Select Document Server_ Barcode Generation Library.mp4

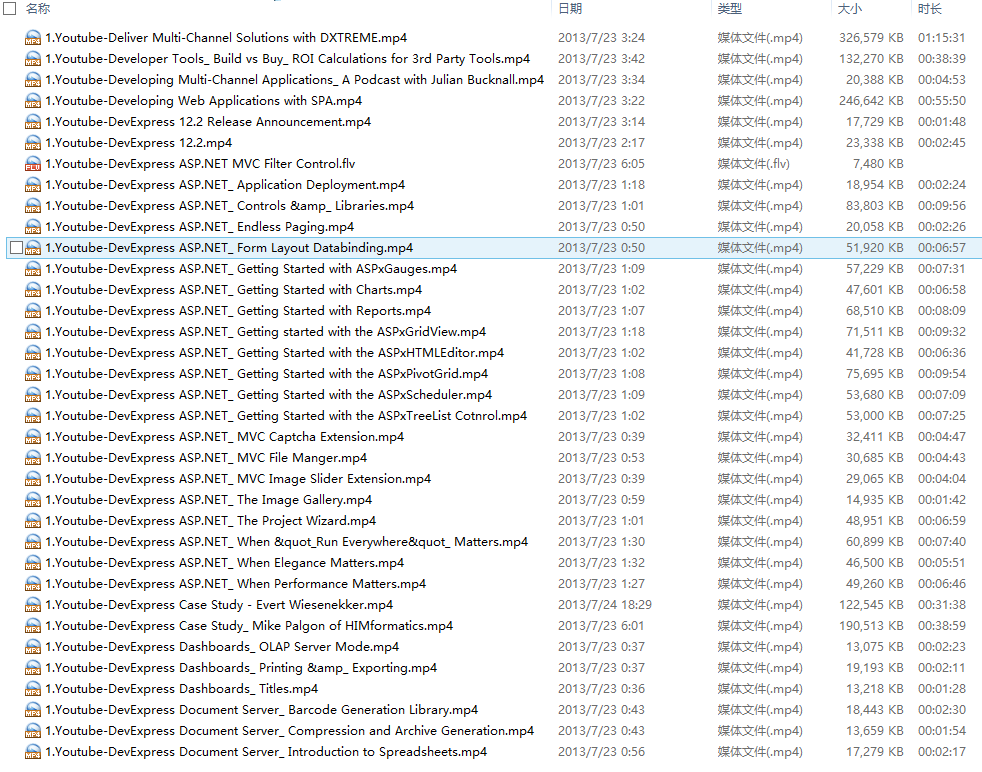click(x=262, y=710)
